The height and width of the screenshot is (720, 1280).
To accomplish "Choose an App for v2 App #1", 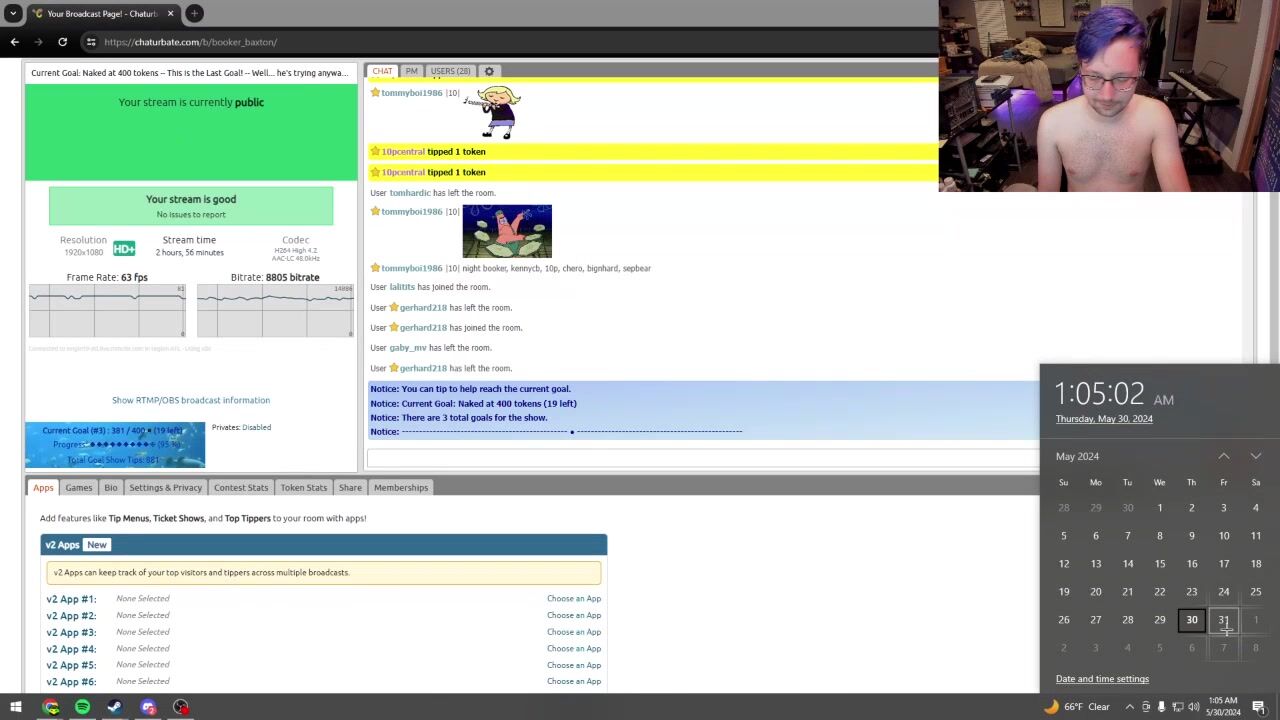I will 573,598.
